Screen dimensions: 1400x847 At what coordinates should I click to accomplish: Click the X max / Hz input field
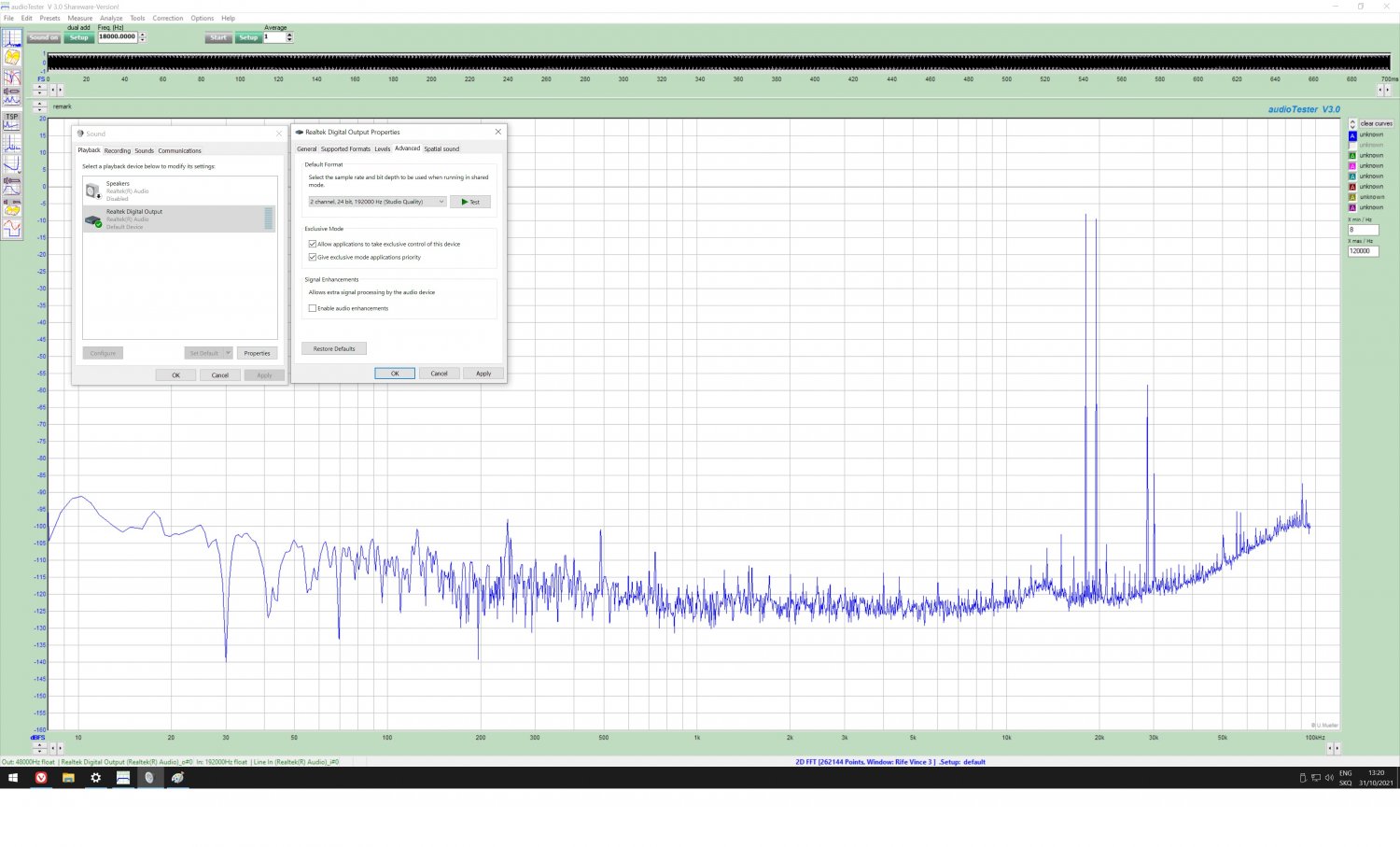coord(1363,251)
